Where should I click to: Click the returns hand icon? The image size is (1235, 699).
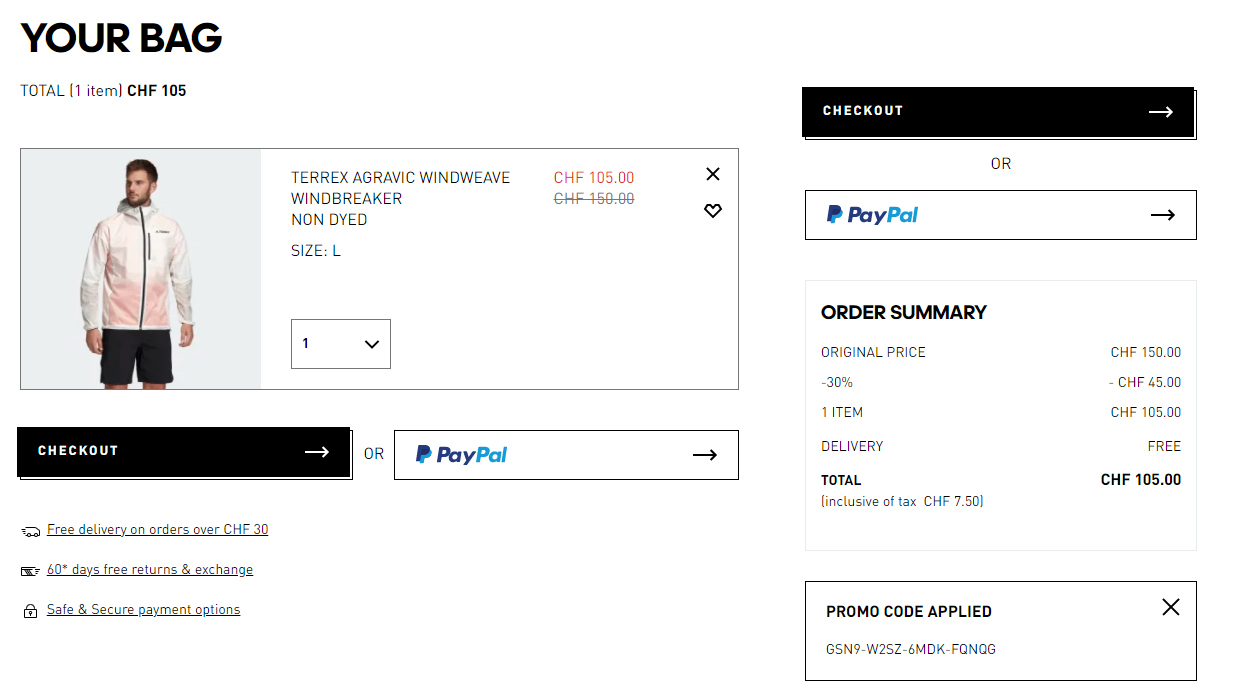point(30,571)
